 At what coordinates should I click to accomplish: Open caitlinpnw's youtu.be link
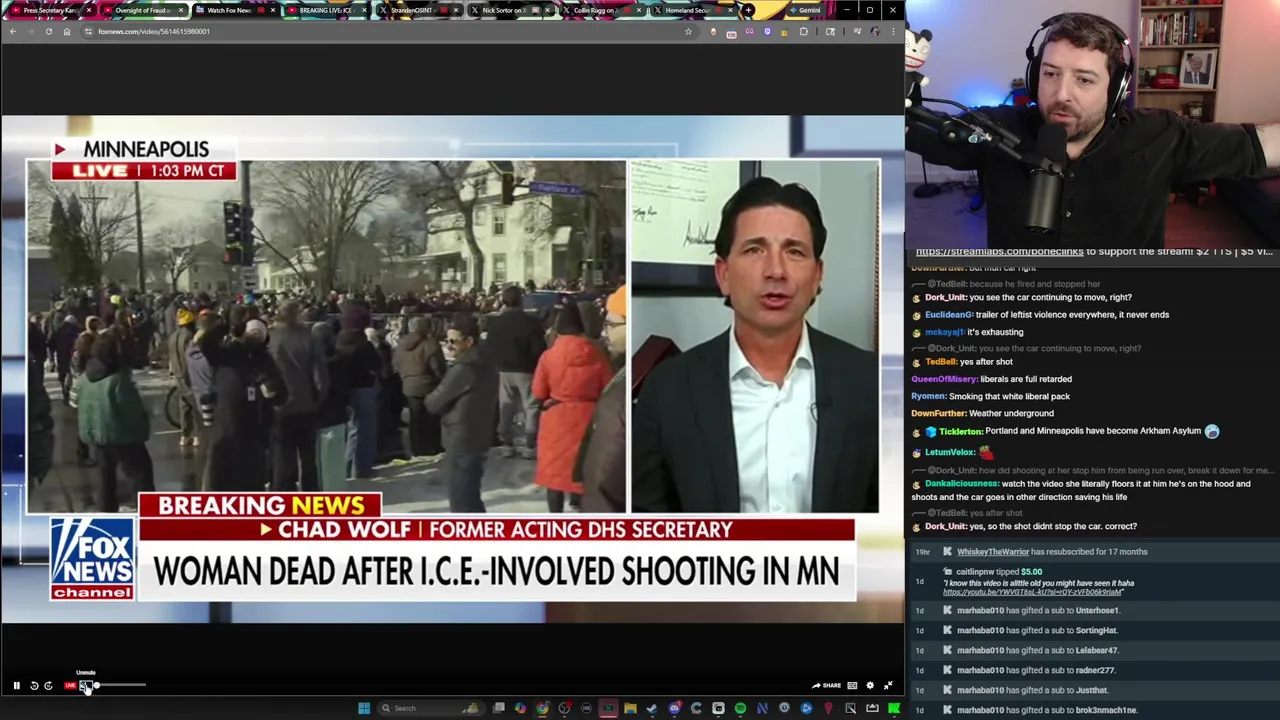click(x=1033, y=592)
